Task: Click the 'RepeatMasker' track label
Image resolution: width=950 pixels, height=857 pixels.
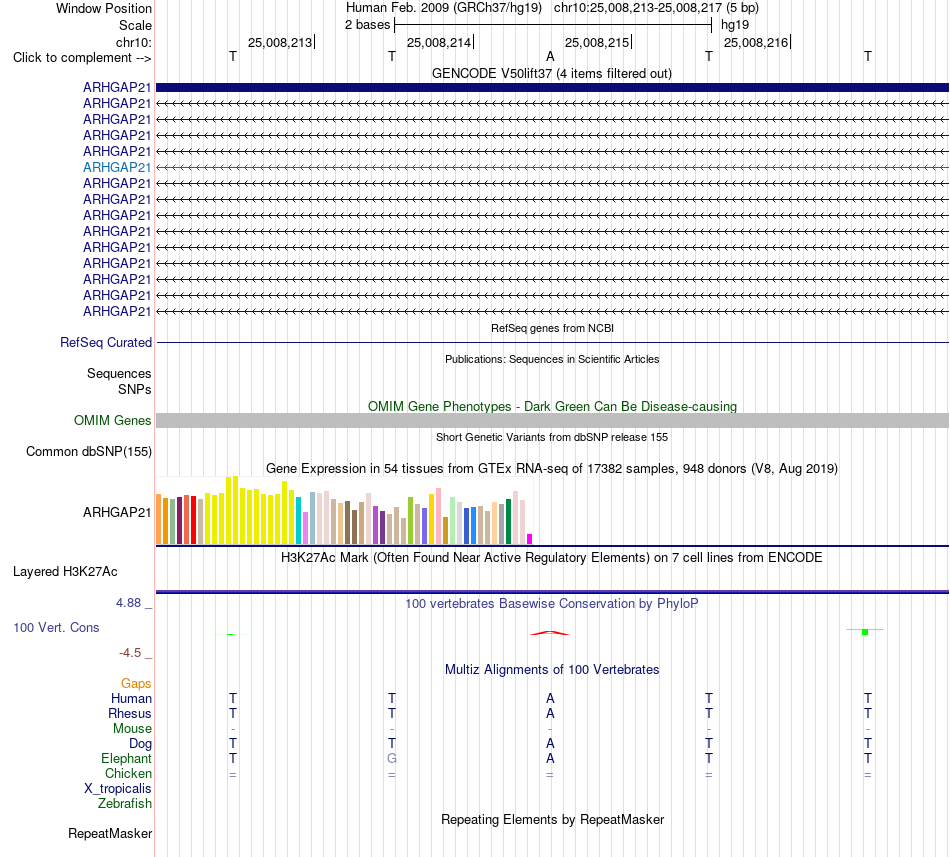Action: click(110, 833)
